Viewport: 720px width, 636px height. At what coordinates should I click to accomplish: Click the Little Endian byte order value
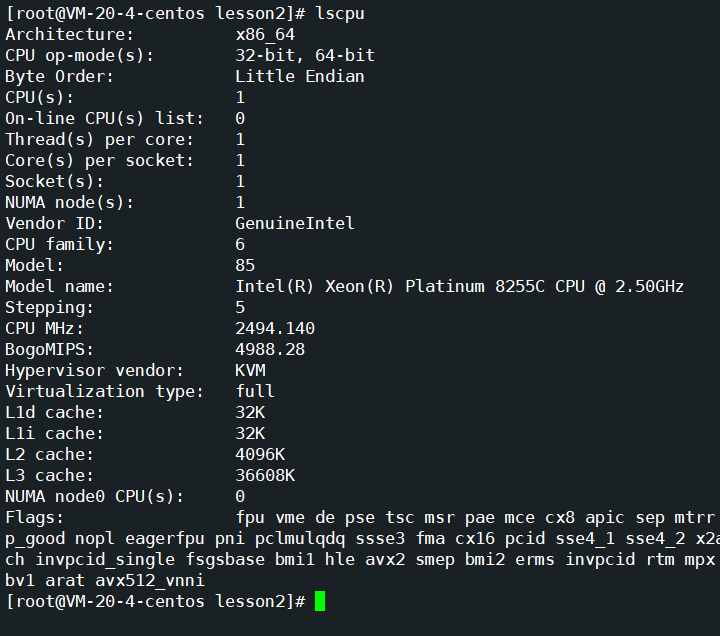pyautogui.click(x=300, y=76)
